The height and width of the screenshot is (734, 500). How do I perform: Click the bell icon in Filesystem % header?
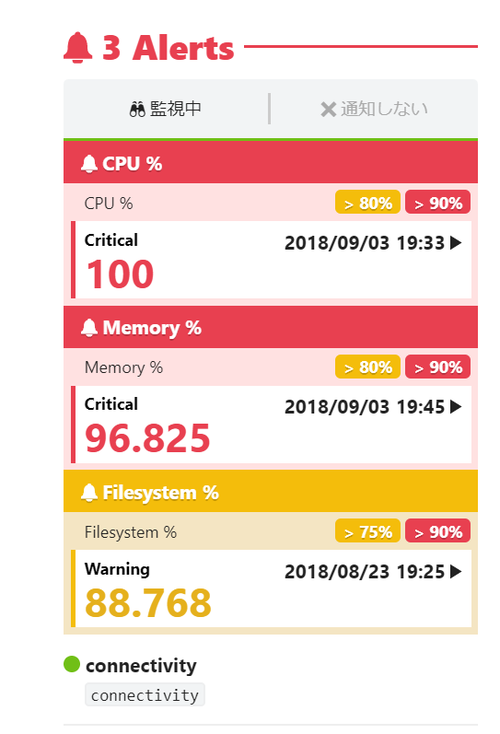point(89,492)
